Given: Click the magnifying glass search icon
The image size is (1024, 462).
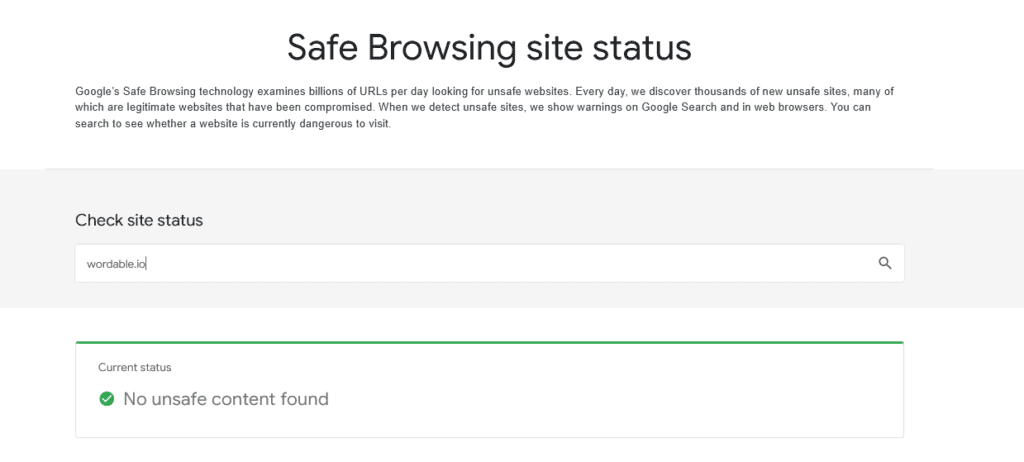Looking at the screenshot, I should click(884, 263).
